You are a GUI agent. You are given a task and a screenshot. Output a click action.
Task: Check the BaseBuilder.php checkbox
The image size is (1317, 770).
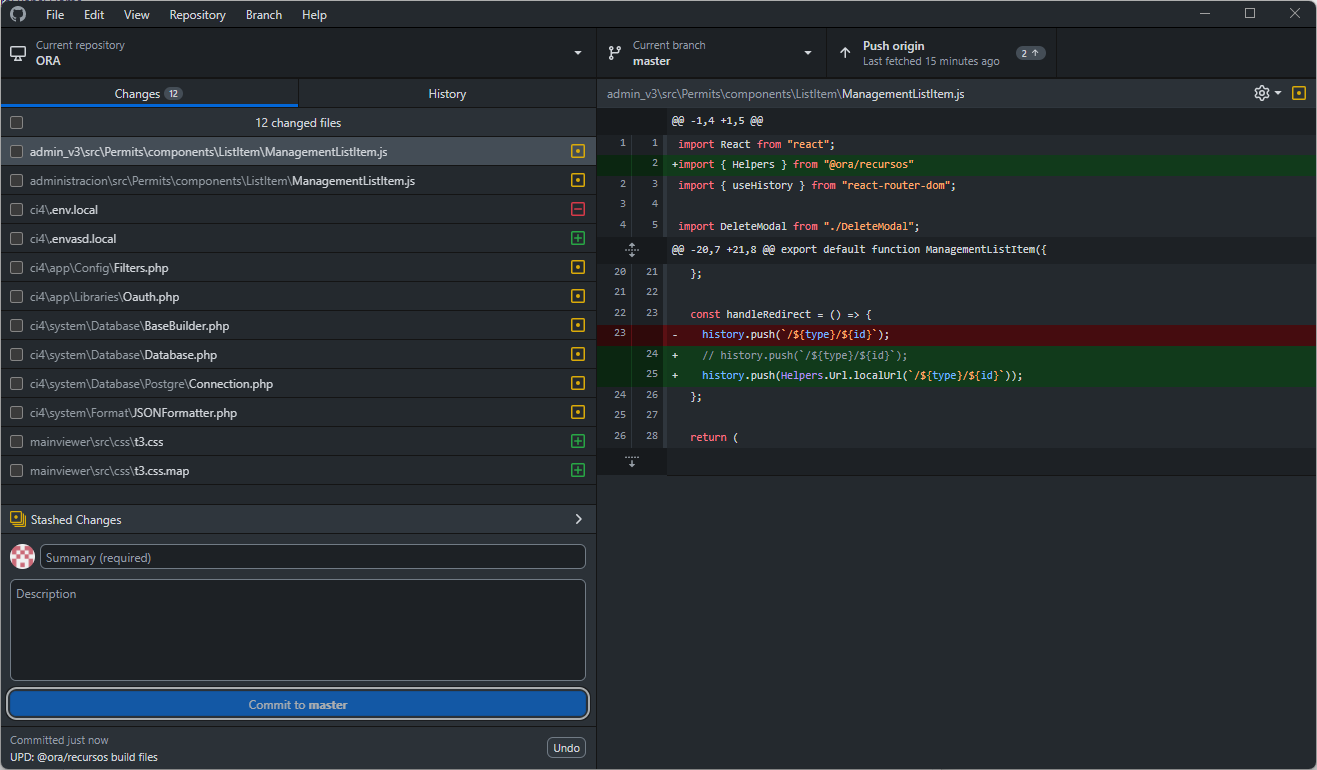tap(17, 326)
